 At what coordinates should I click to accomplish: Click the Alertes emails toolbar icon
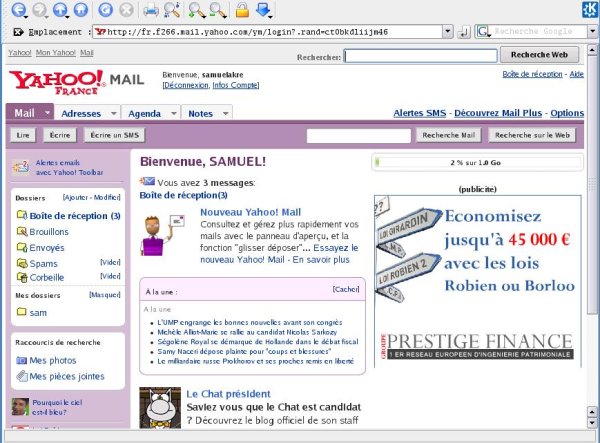coord(21,167)
